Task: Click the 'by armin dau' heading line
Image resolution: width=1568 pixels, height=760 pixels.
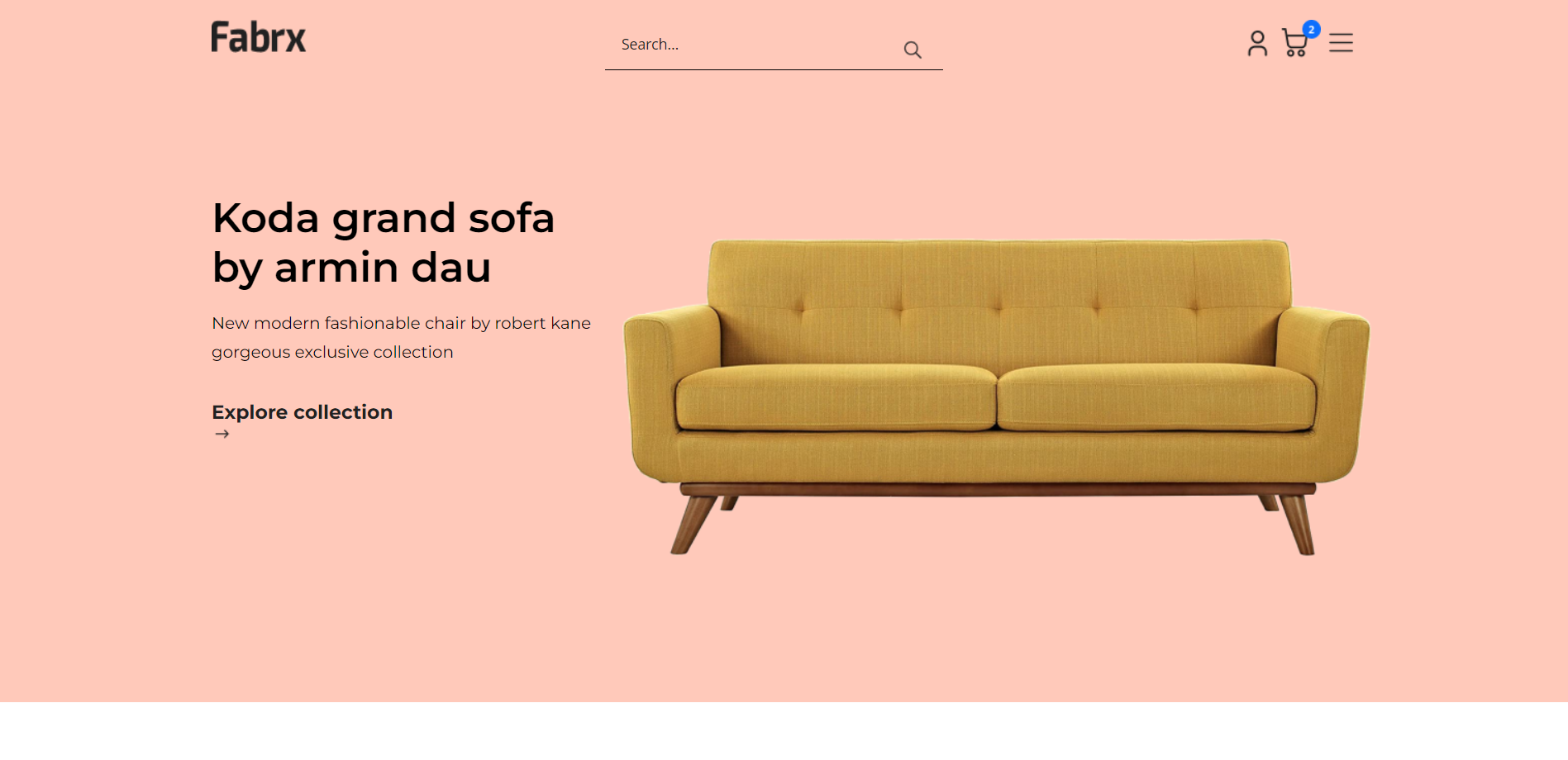Action: point(351,268)
